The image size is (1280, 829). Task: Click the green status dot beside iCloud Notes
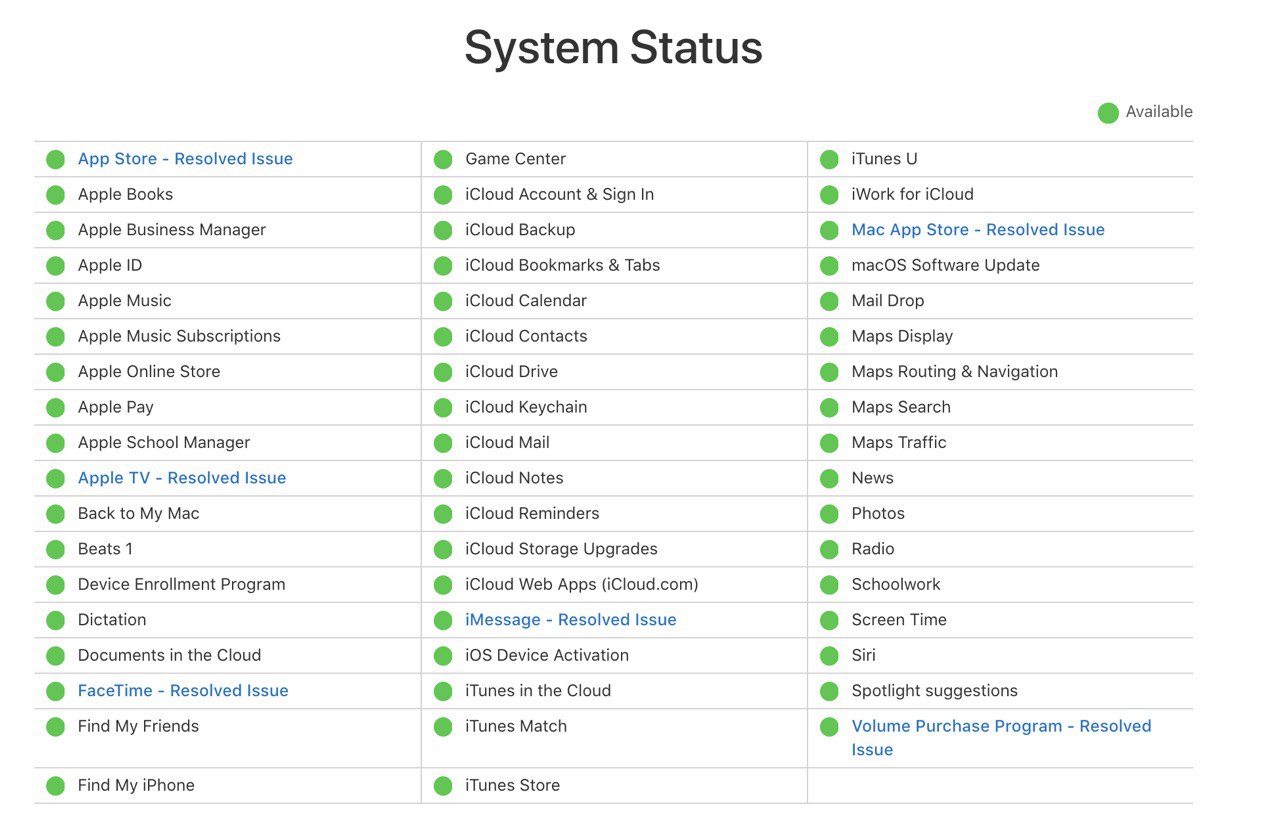pyautogui.click(x=443, y=479)
